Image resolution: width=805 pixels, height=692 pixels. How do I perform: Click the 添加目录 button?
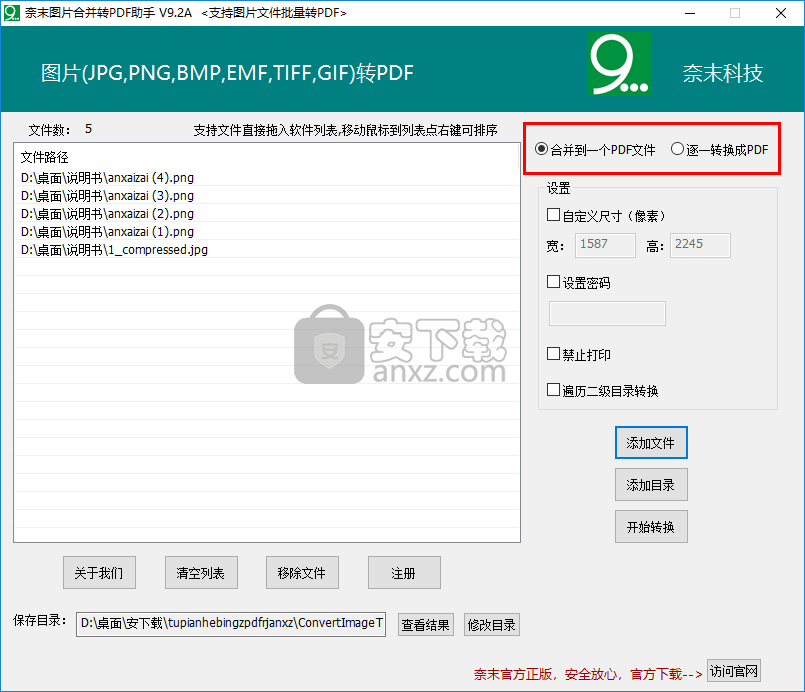651,485
